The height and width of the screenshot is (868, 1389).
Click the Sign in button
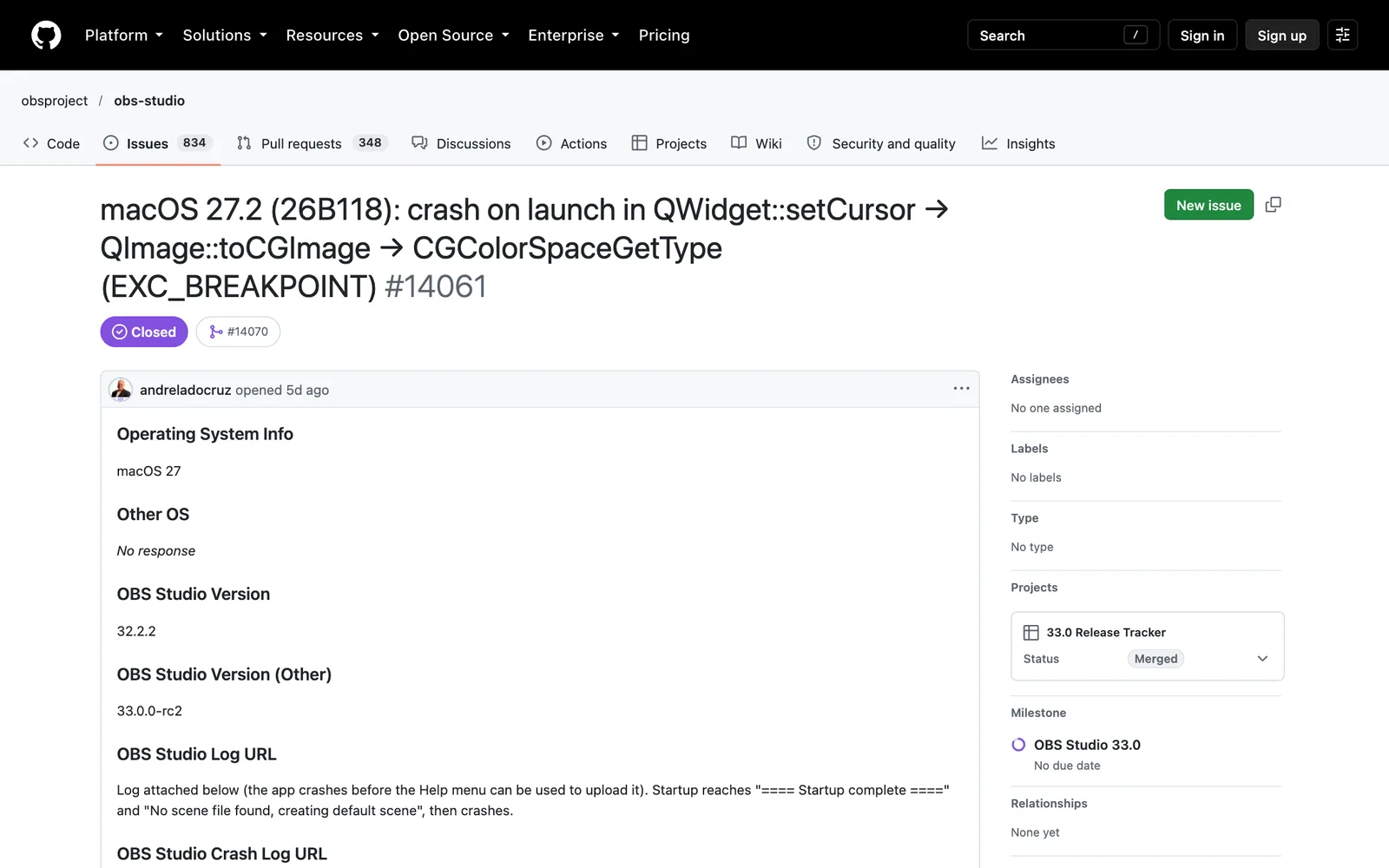click(x=1202, y=36)
